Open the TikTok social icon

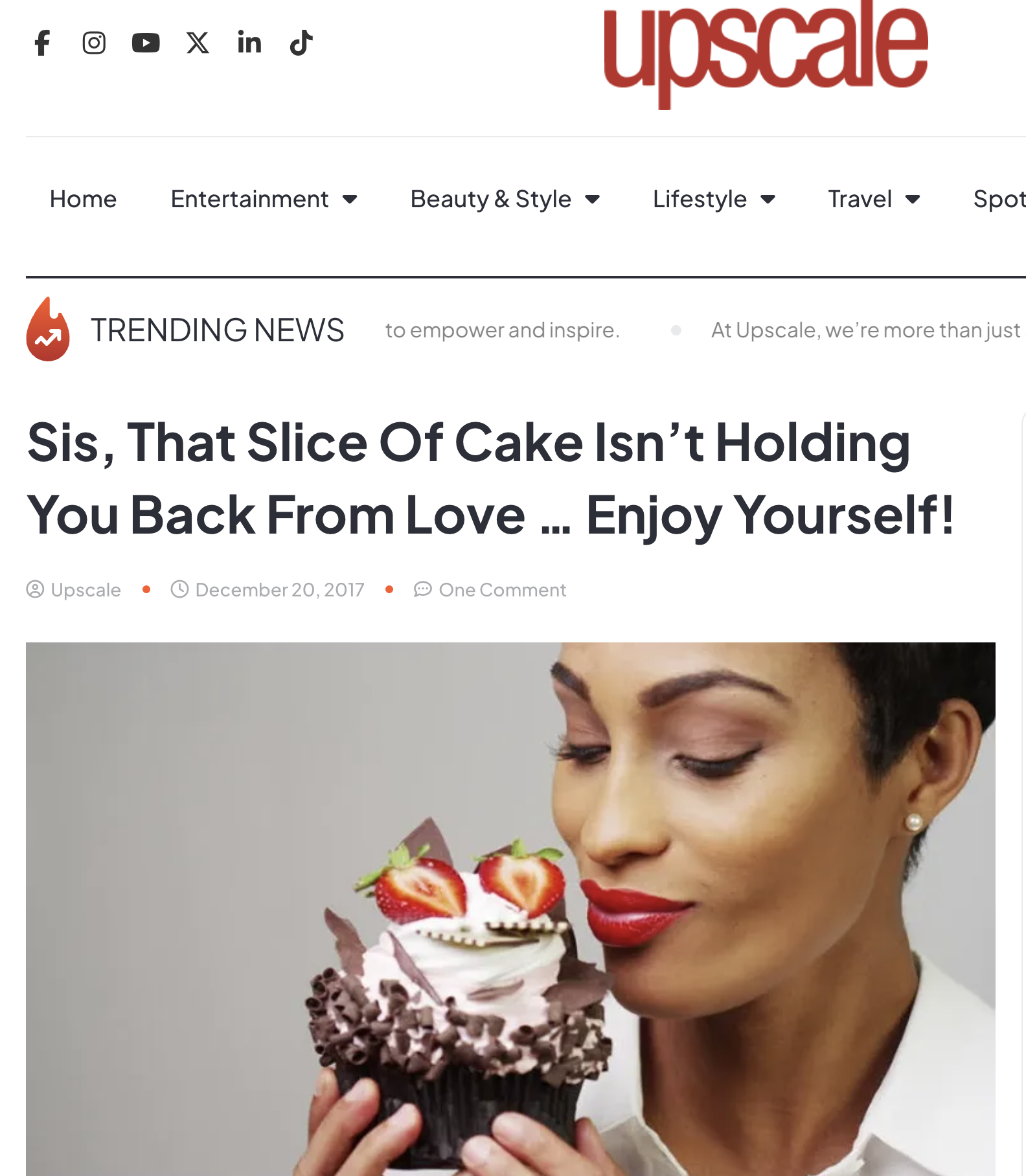301,43
